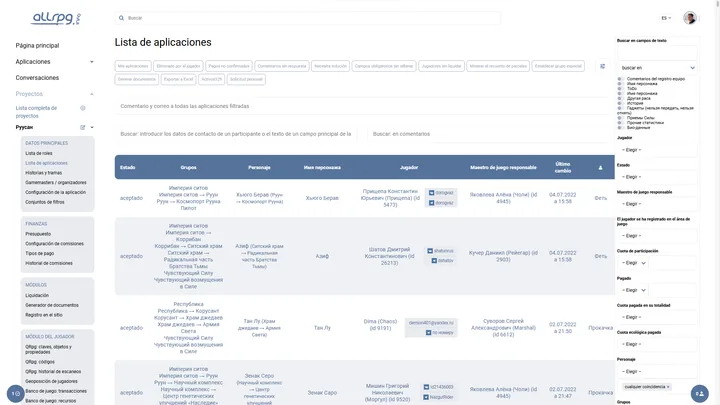The image size is (720, 405).
Task: Open the allrpg logo home link
Action: [x=56, y=18]
